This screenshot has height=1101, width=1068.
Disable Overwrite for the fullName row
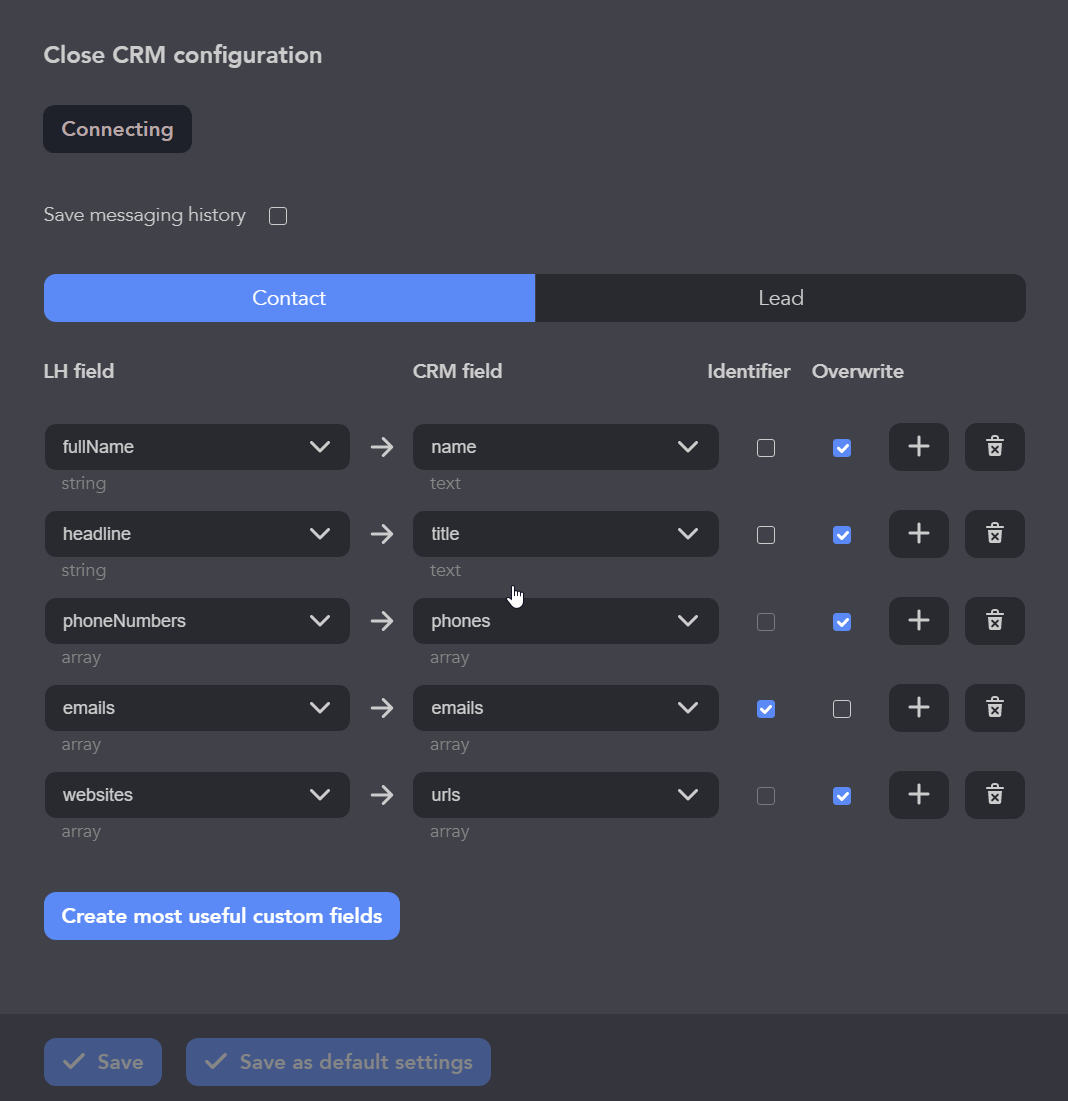click(842, 448)
